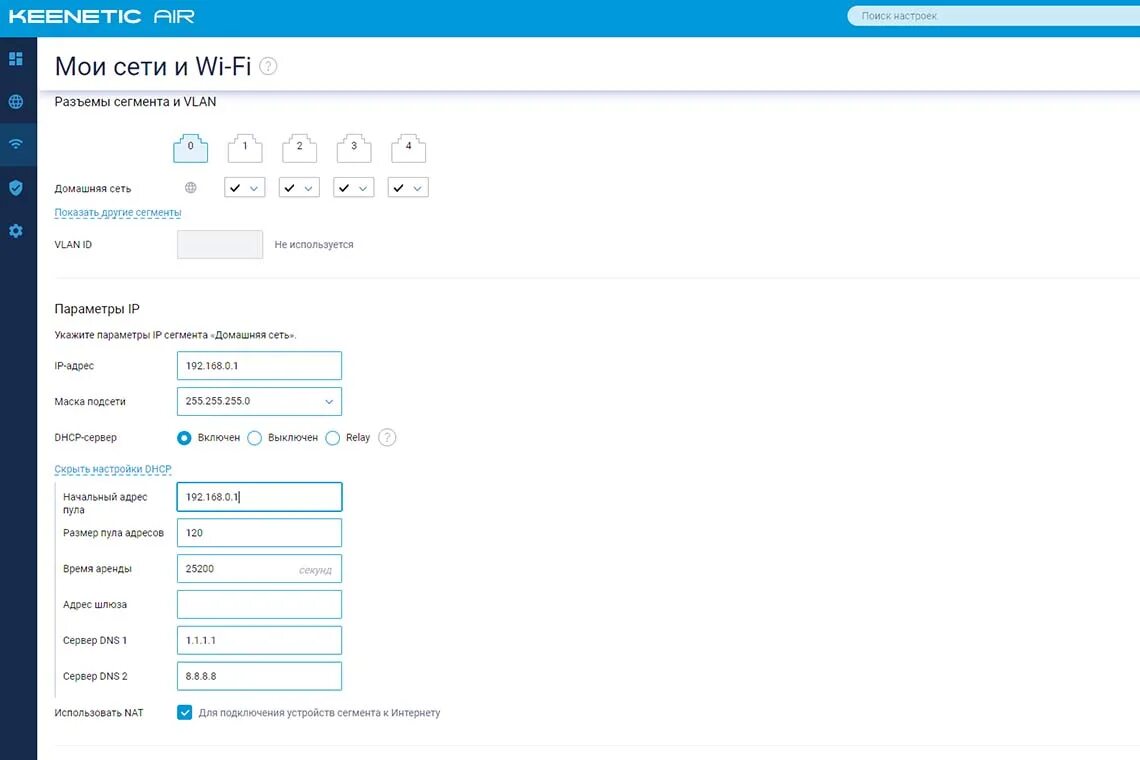Click Показать другие сегменты link
Image resolution: width=1140 pixels, height=760 pixels.
coord(118,212)
